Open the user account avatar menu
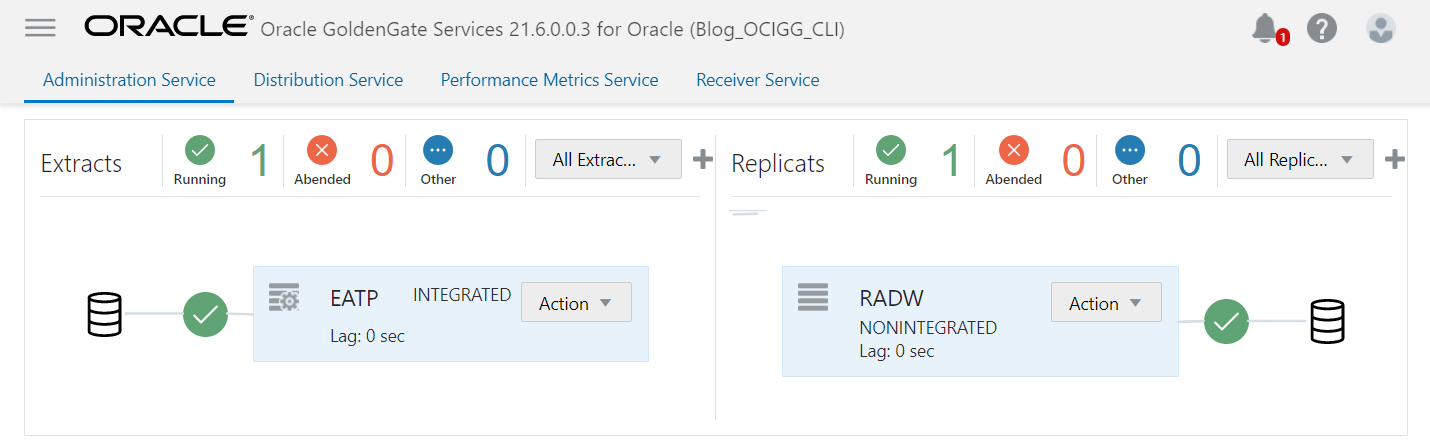The image size is (1430, 442). 1381,28
